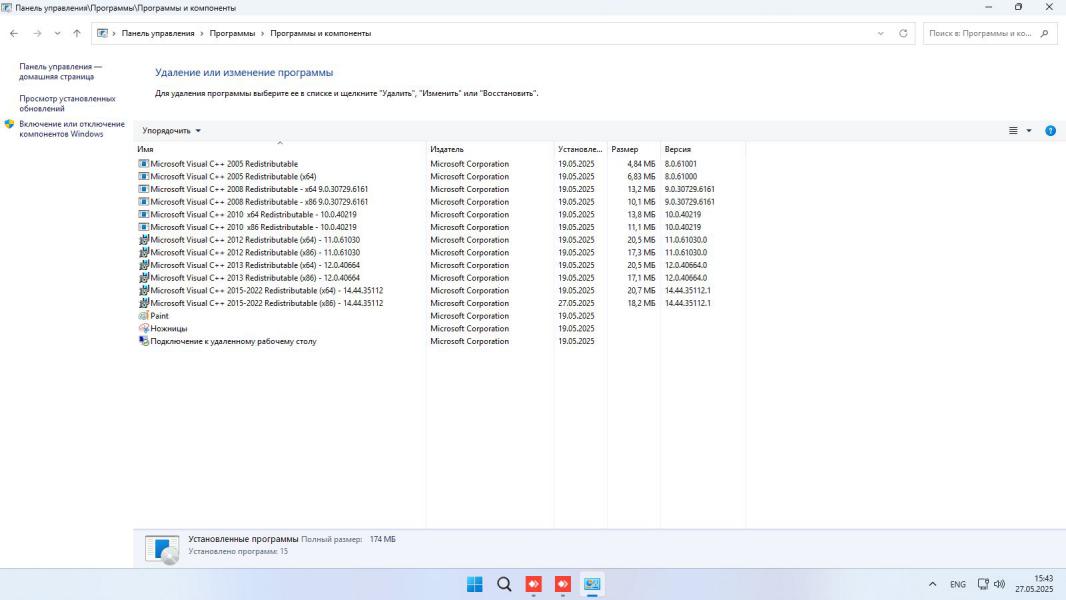Screen dimensions: 1066x600
Task: Click the size value '20,7 МБ'
Action: click(641, 291)
